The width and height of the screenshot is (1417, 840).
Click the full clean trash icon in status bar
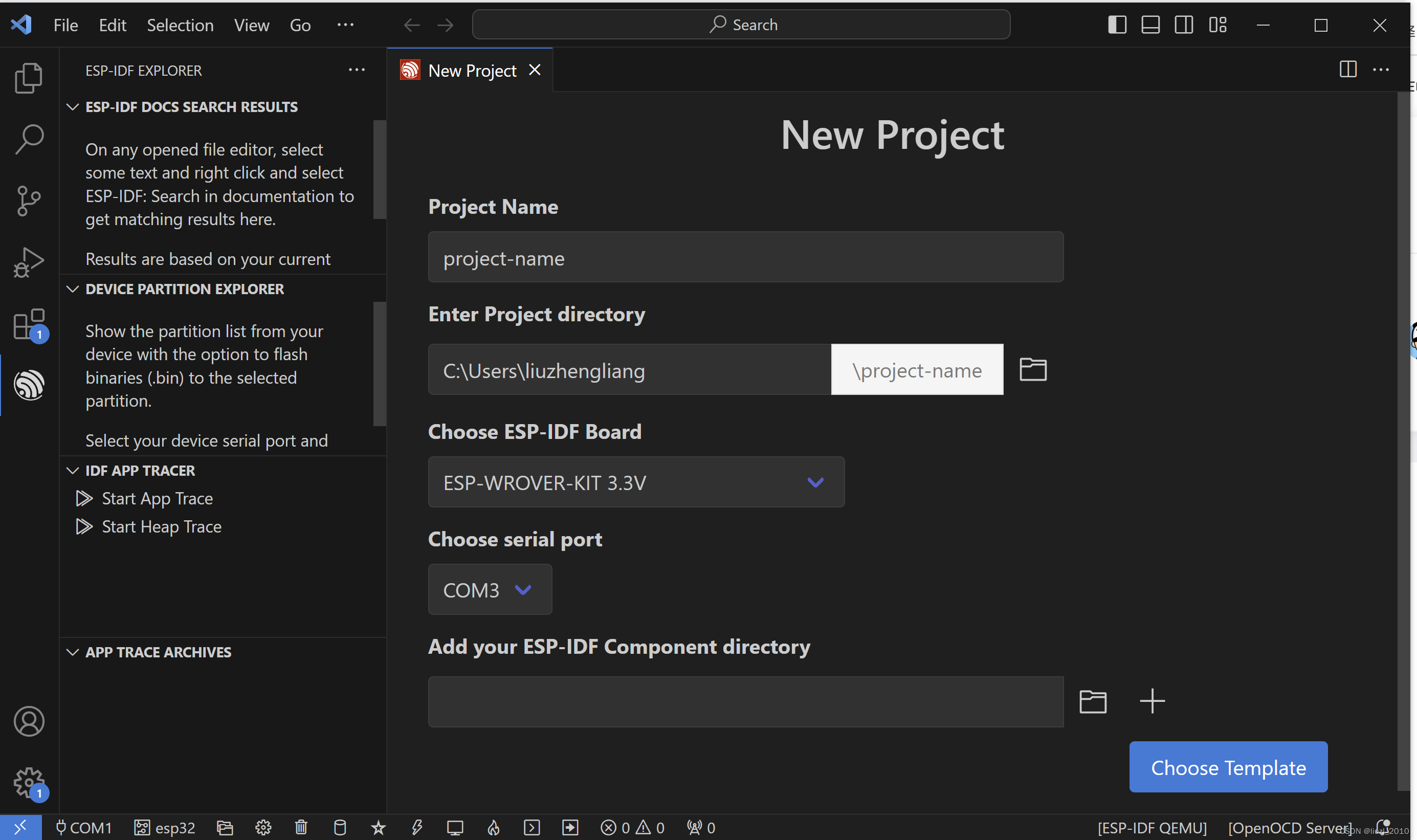tap(301, 827)
